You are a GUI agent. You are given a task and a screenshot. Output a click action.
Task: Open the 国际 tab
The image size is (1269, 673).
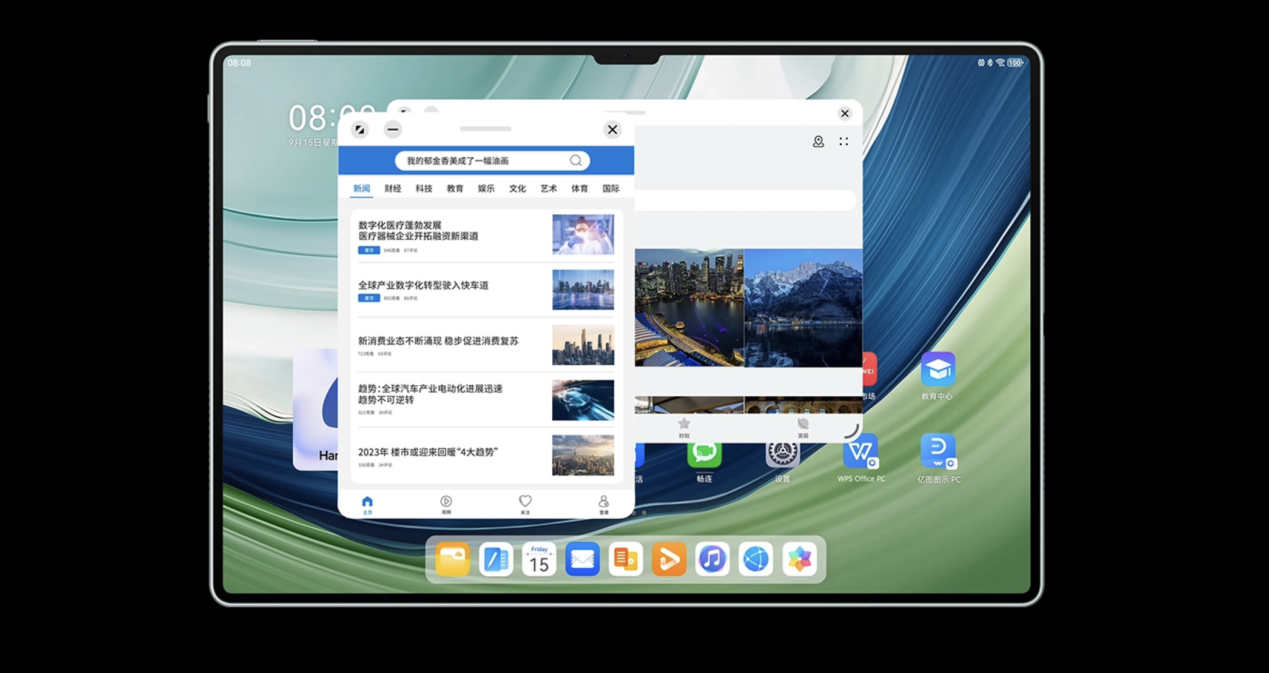[611, 189]
